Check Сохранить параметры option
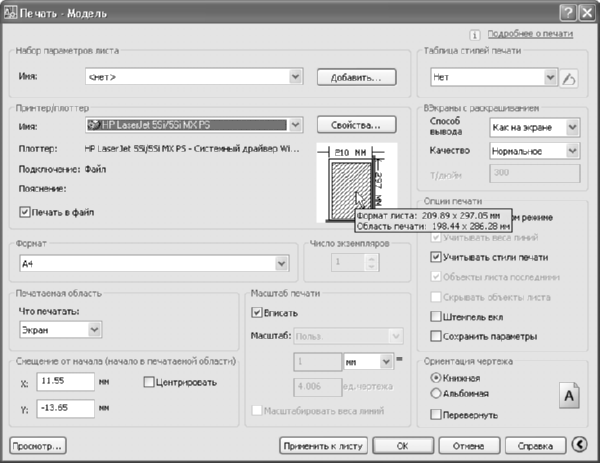600x463 pixels. [436, 336]
